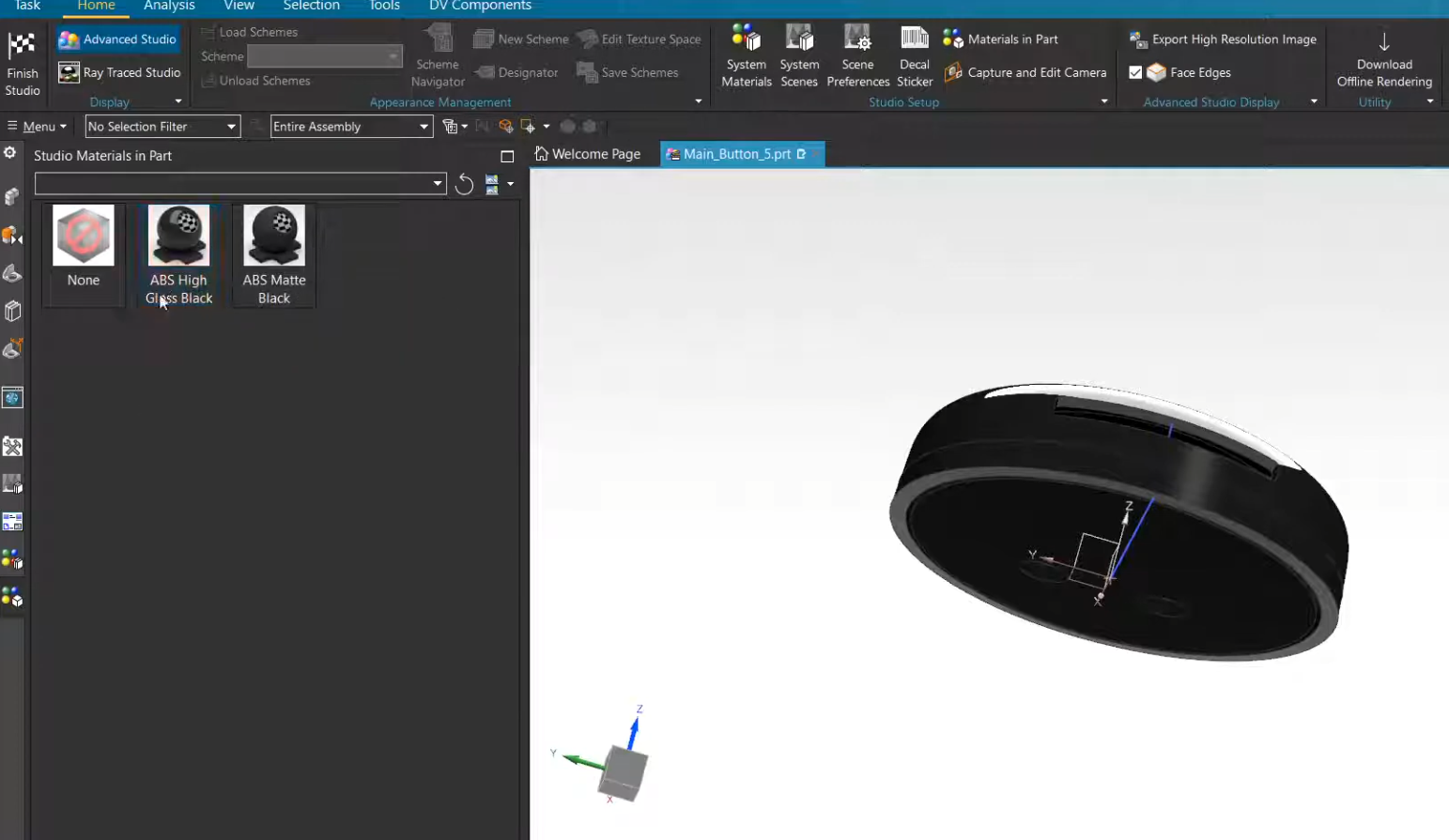1449x840 pixels.
Task: Click the orange cube selection icon
Action: (506, 127)
